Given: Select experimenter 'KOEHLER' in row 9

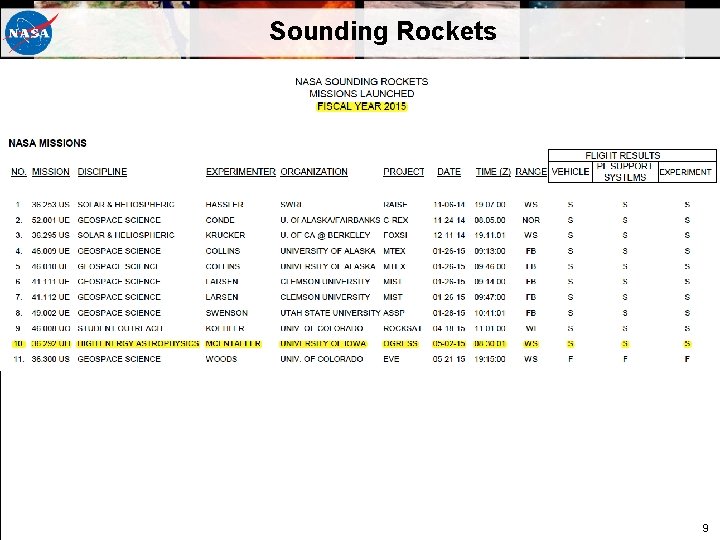Looking at the screenshot, I should 225,329.
